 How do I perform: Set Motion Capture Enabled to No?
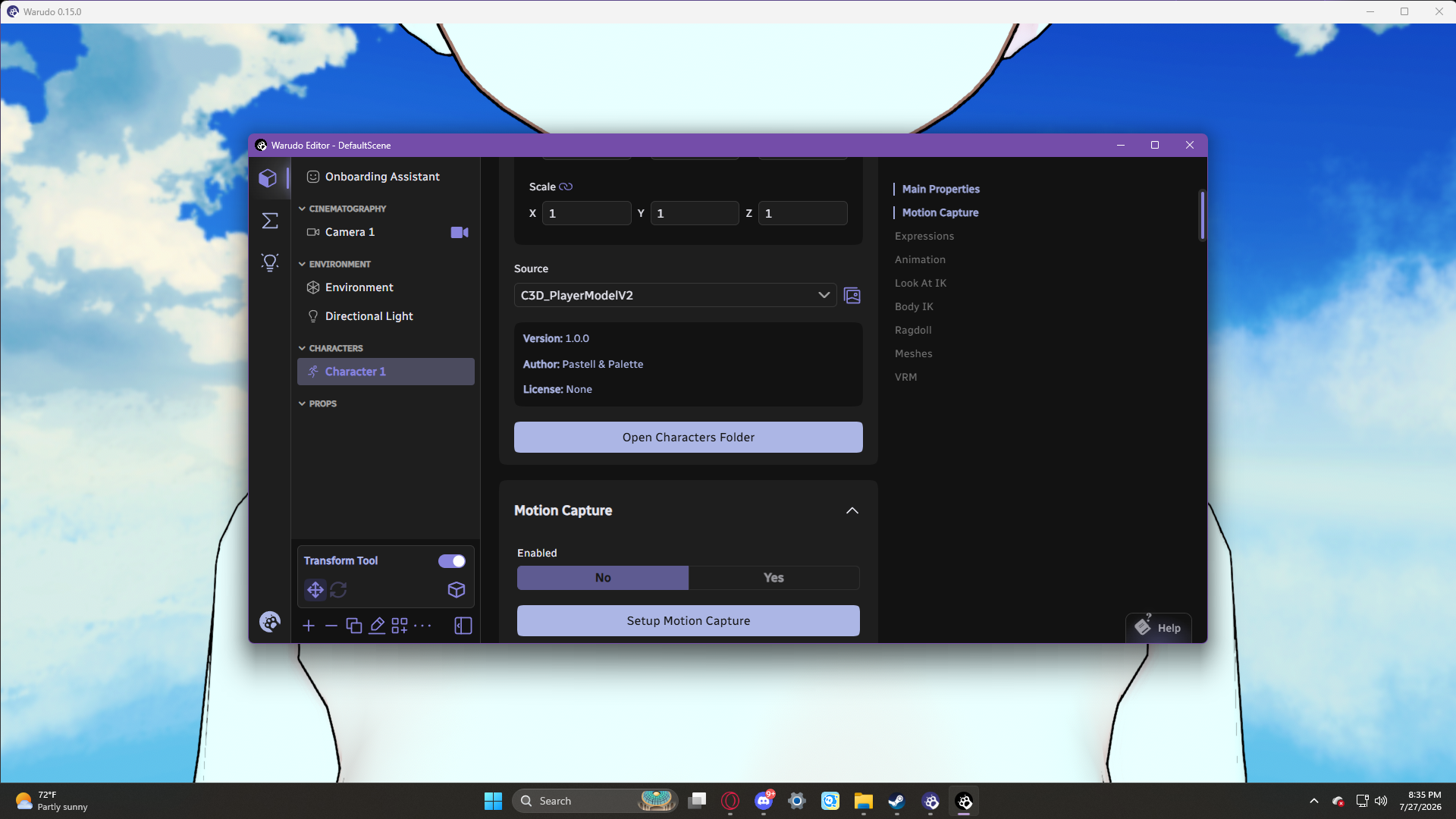[x=603, y=578]
